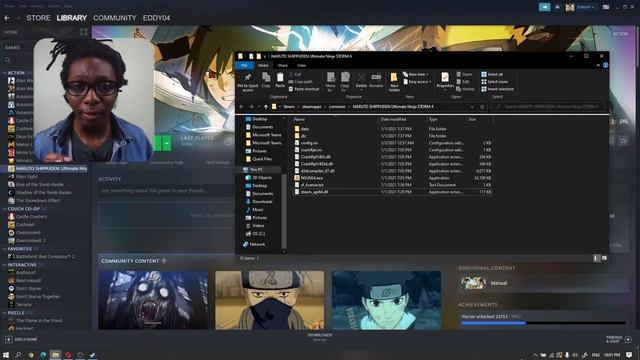Open the Home tab in Explorer ribbon
Viewport: 640px width, 360px height.
pyautogui.click(x=263, y=65)
